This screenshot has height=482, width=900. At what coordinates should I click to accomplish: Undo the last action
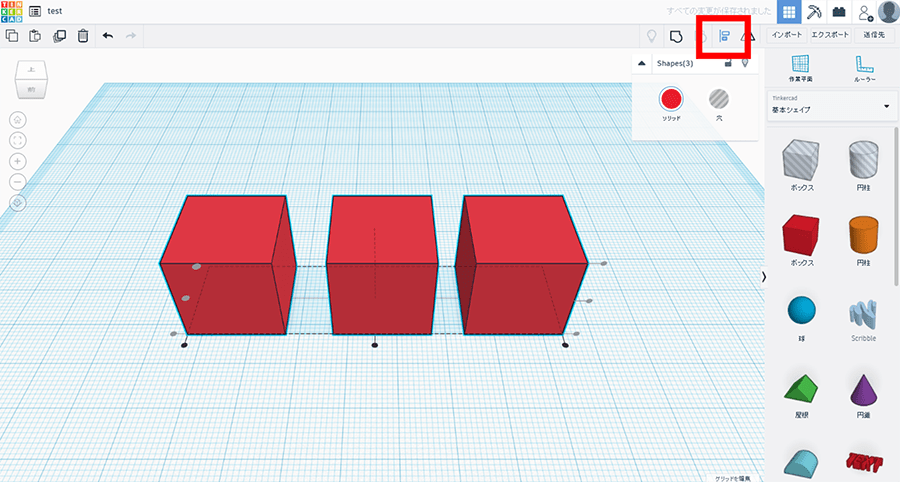coord(108,36)
